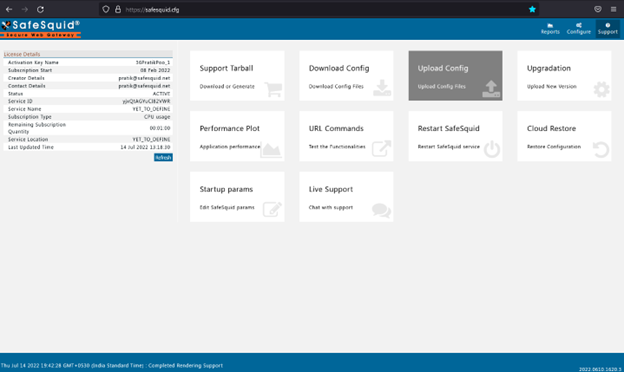Click the cart icon on Support Tarball

273,89
